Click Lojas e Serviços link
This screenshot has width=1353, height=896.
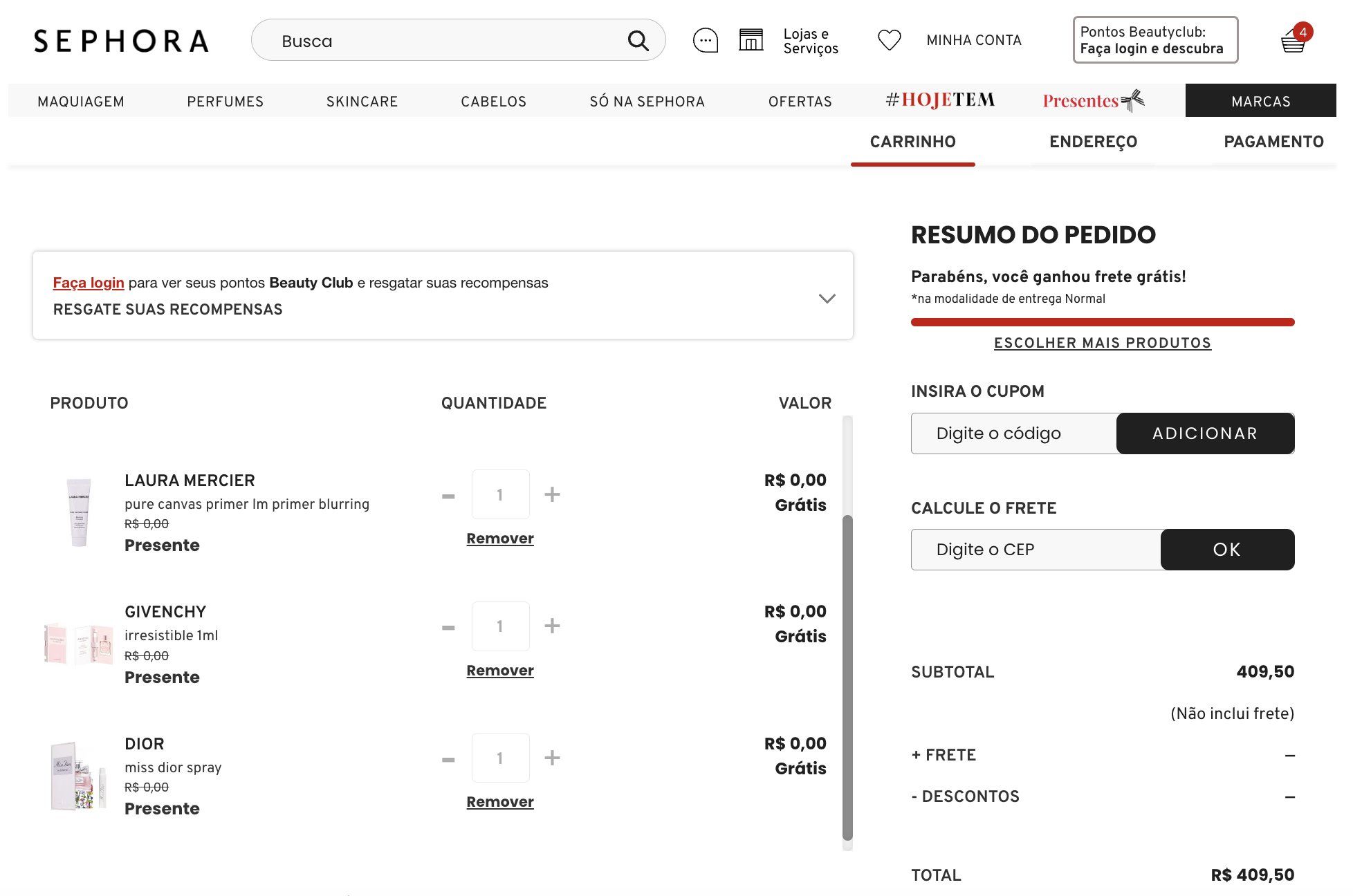click(x=811, y=41)
